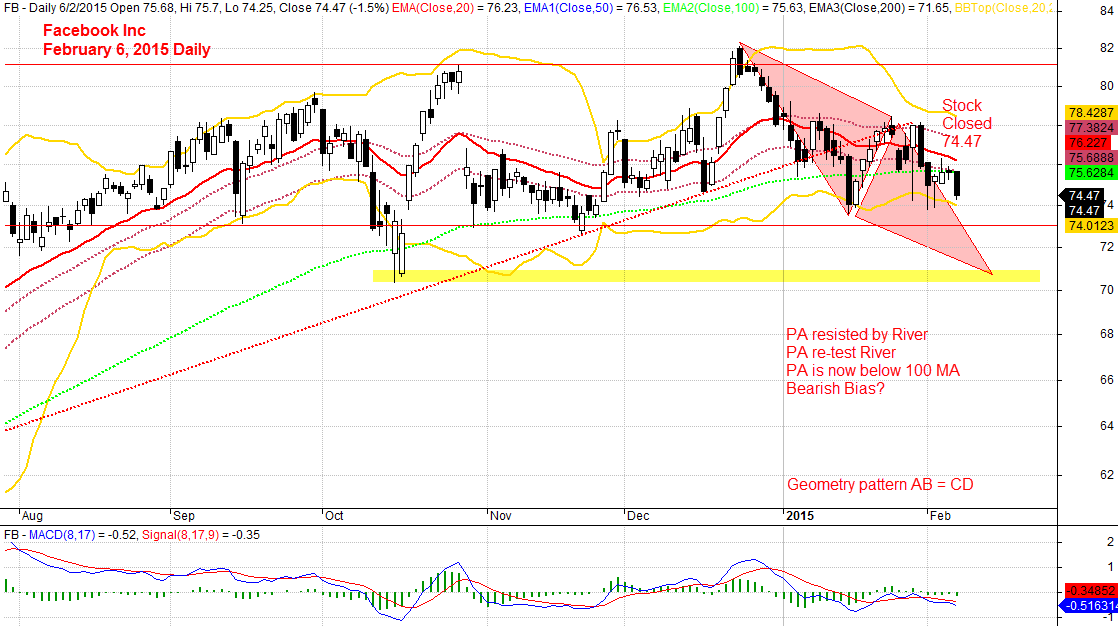Click the 68 price axis label
This screenshot has width=1118, height=626.
(1107, 334)
